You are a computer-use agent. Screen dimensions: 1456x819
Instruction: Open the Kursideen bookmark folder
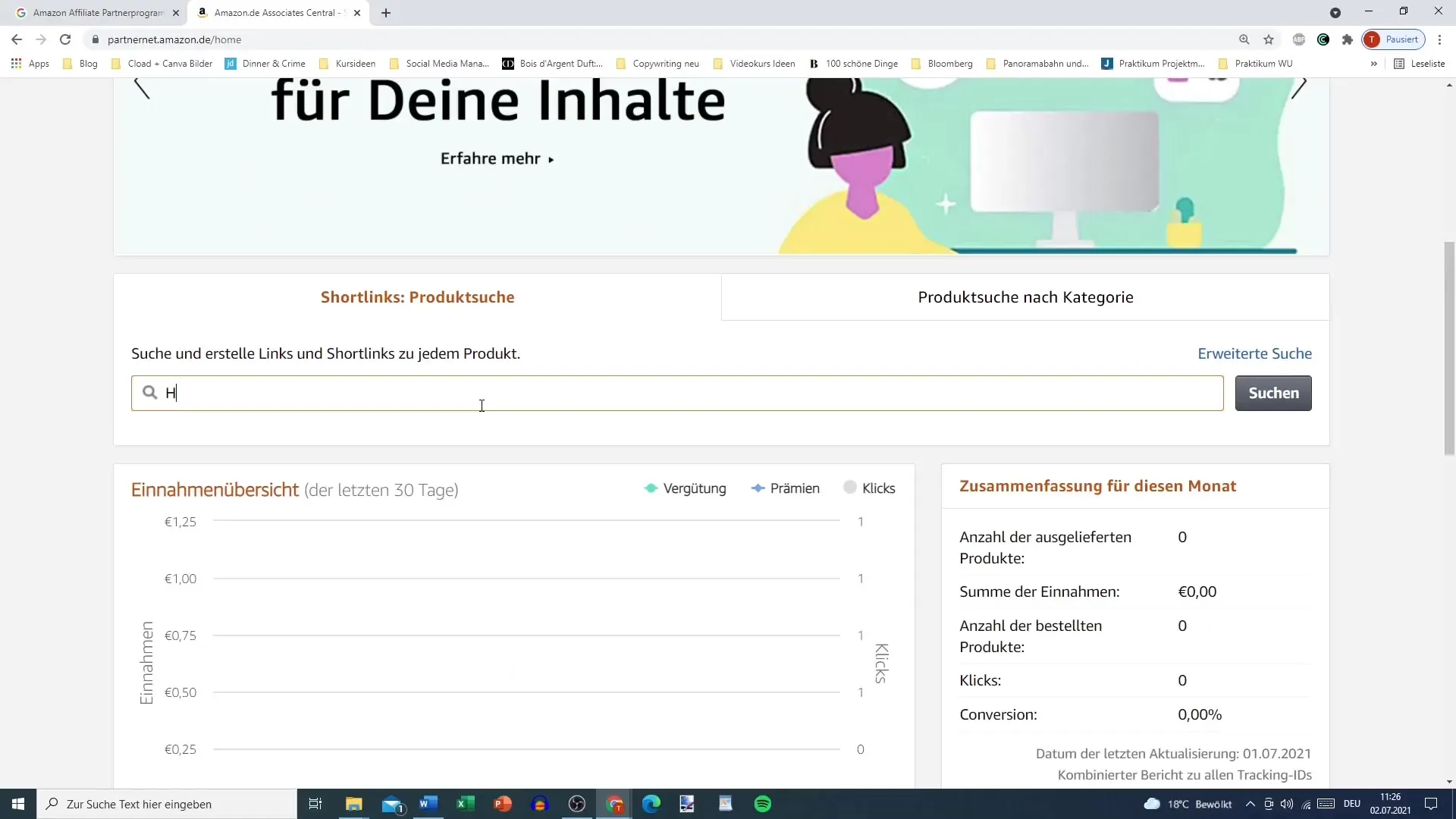tap(347, 64)
